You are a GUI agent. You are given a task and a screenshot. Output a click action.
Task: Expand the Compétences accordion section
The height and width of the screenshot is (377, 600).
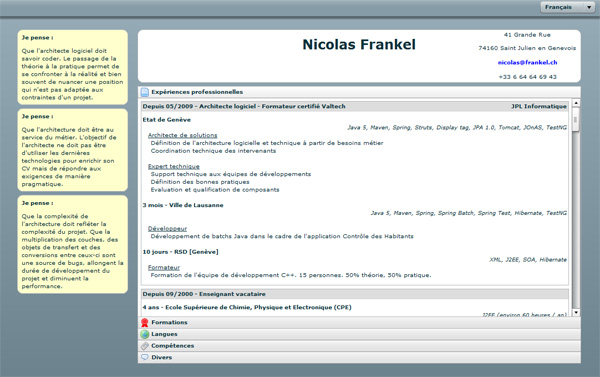point(359,346)
